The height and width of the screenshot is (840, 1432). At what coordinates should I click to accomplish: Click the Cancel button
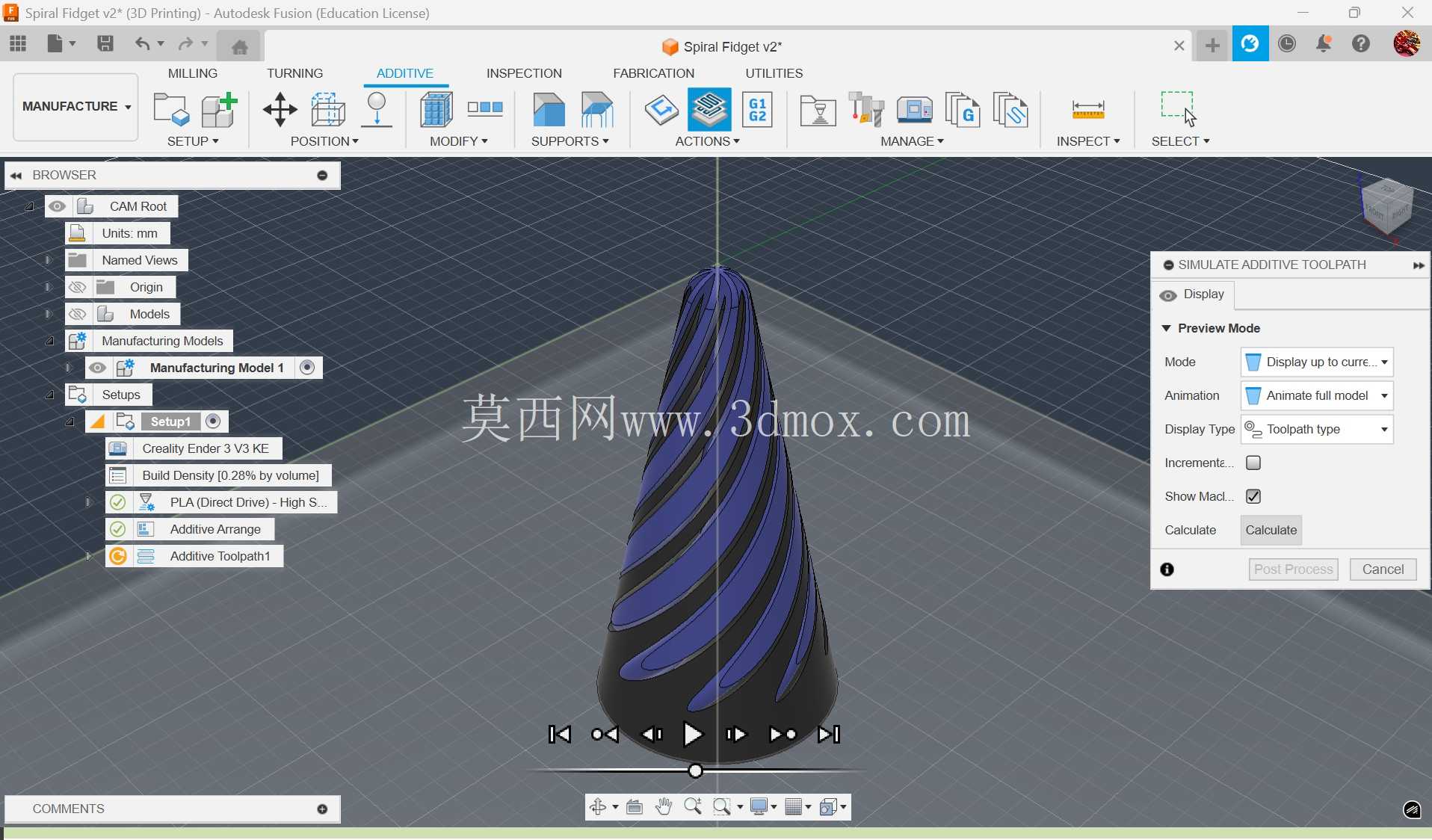pos(1383,569)
